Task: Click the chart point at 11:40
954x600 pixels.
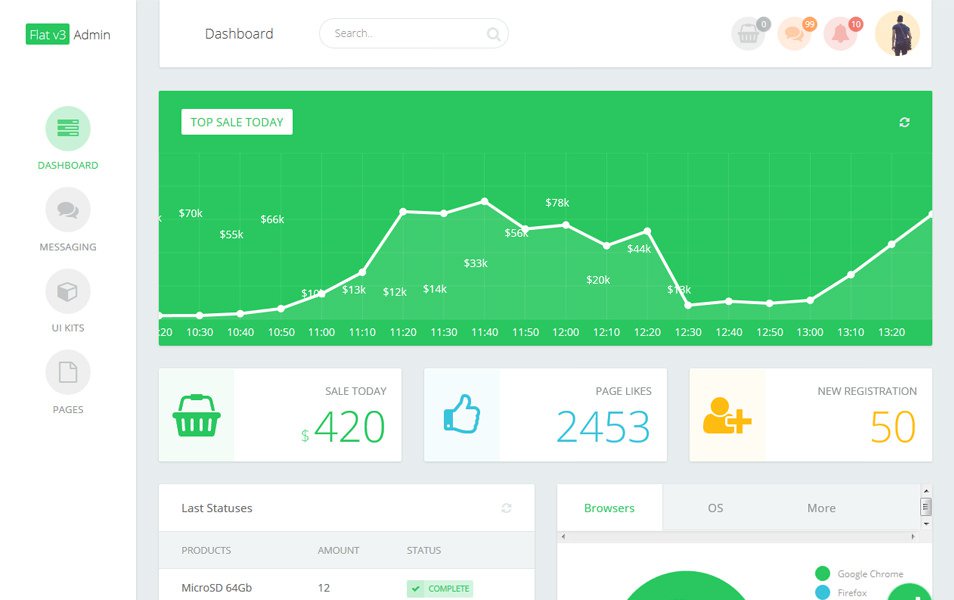Action: coord(484,201)
